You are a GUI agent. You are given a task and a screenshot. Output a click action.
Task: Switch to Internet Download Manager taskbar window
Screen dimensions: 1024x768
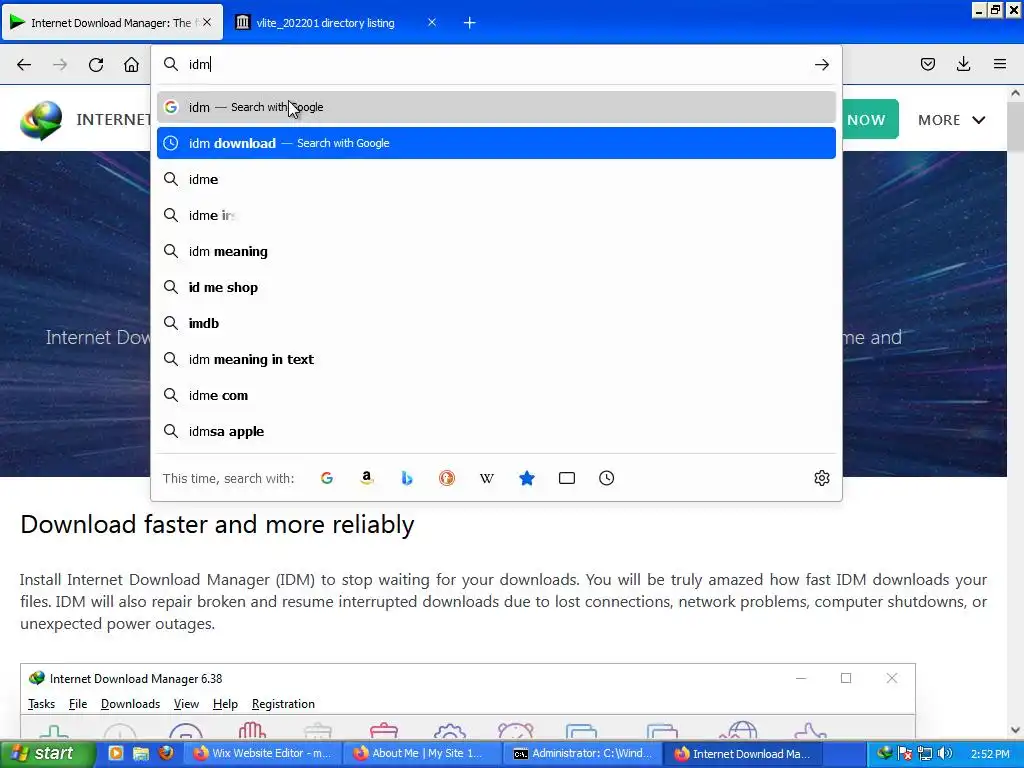[x=743, y=754]
